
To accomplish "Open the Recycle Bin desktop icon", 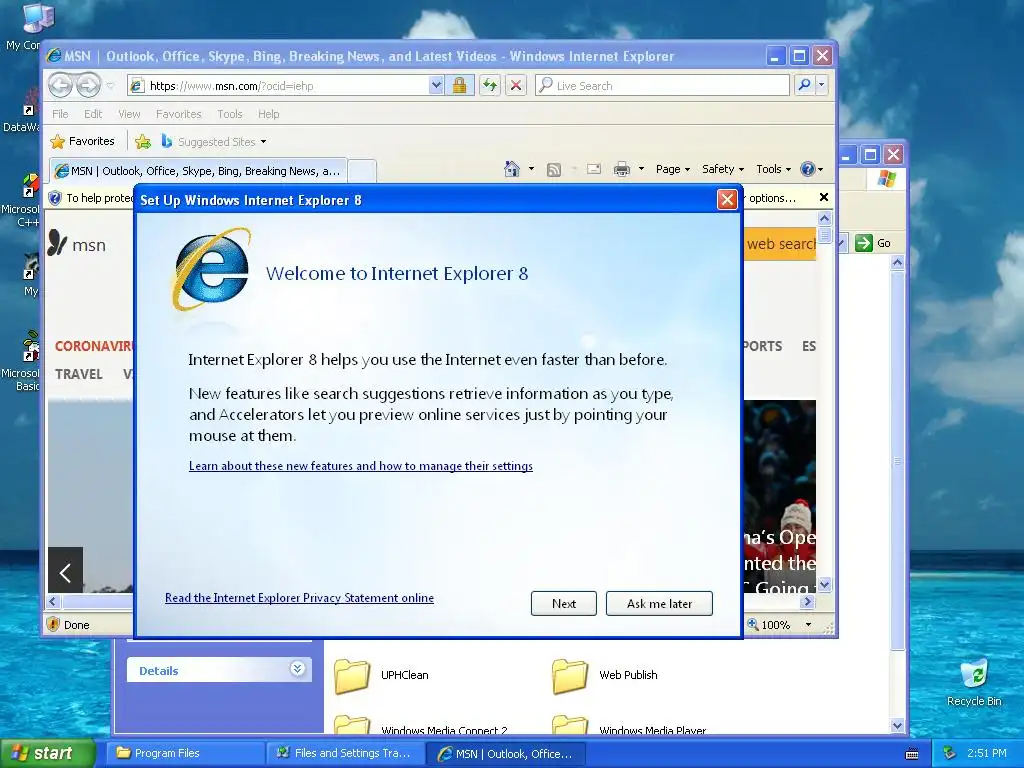I will tap(974, 683).
